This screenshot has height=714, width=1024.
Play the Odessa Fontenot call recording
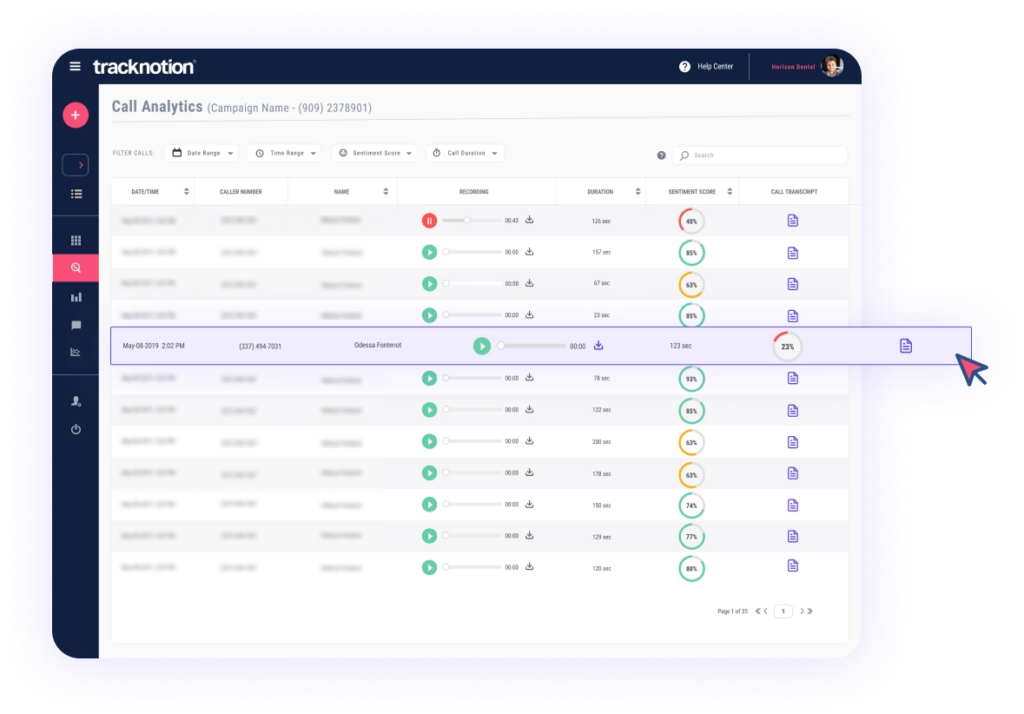click(482, 346)
